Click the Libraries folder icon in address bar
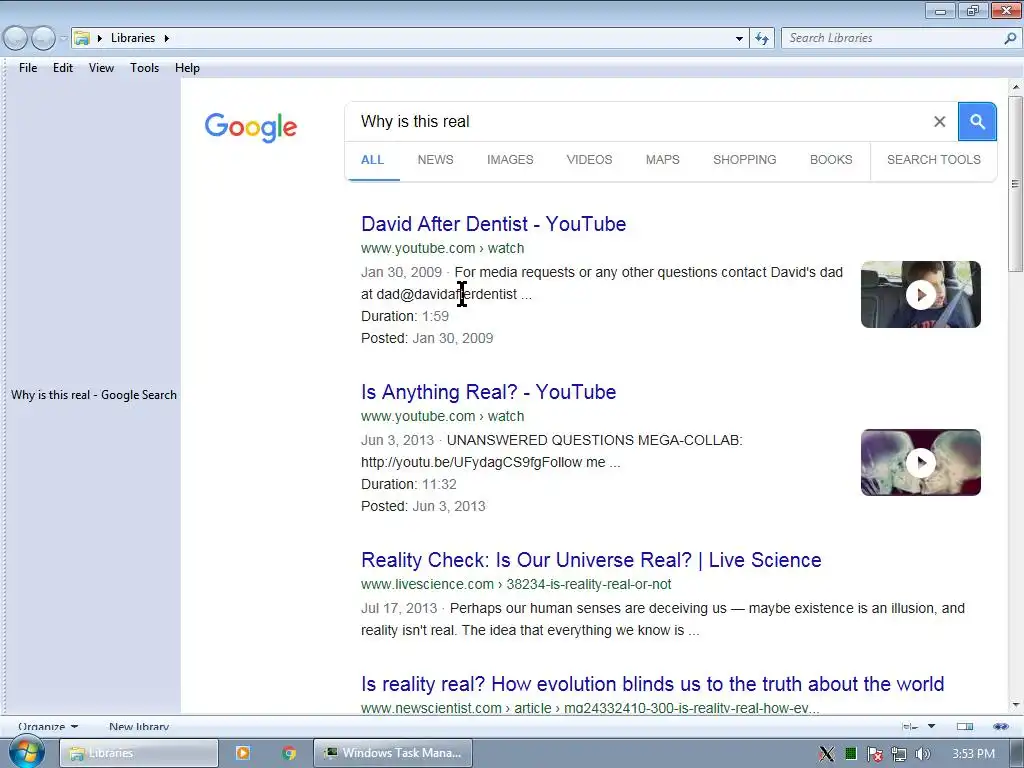Screen dimensions: 1024x768 click(82, 38)
